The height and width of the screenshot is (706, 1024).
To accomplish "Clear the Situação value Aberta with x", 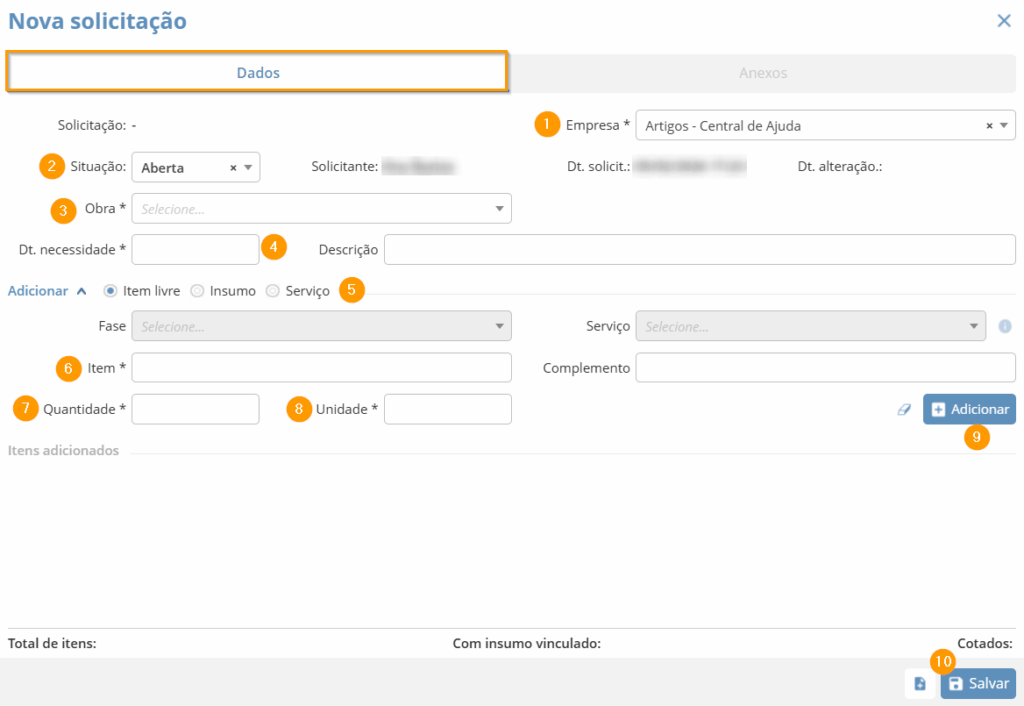I will 233,168.
